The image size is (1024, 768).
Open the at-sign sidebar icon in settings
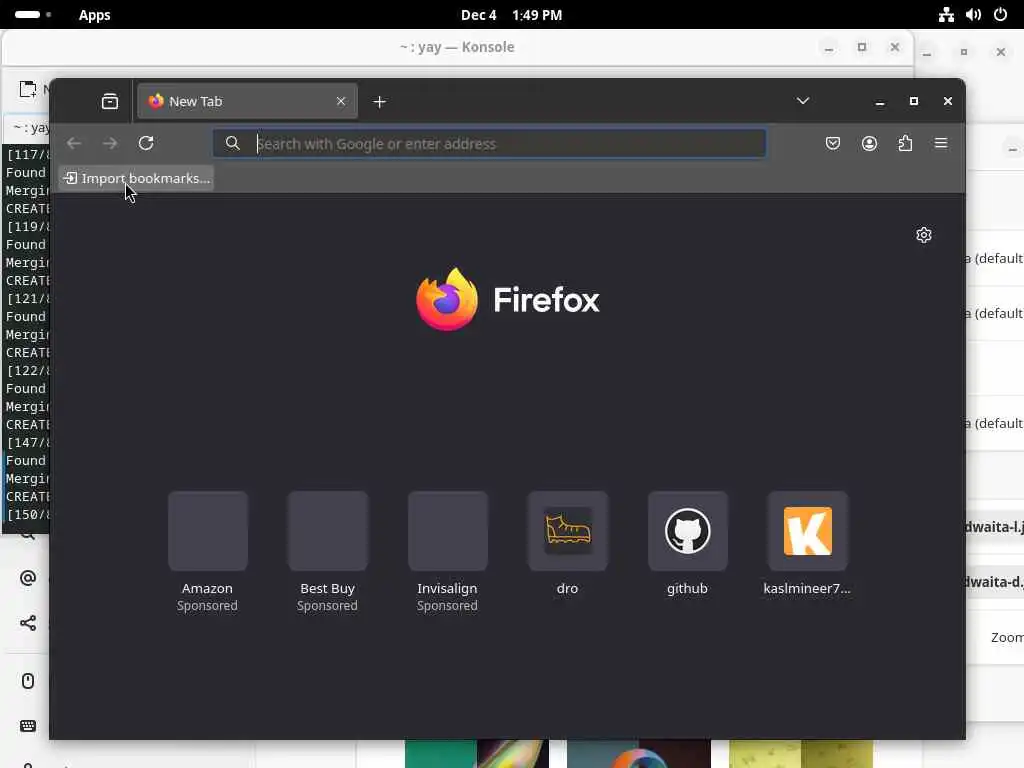point(27,578)
